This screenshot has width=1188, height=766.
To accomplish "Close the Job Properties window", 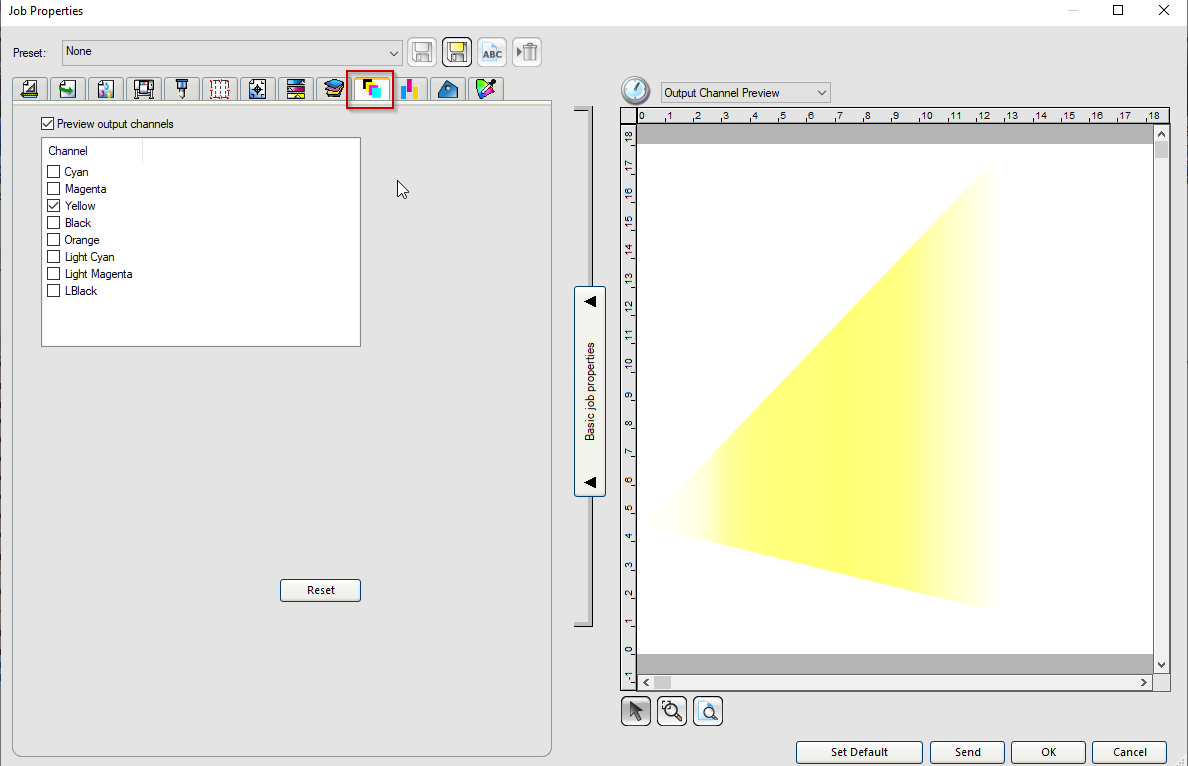I will coord(1165,10).
